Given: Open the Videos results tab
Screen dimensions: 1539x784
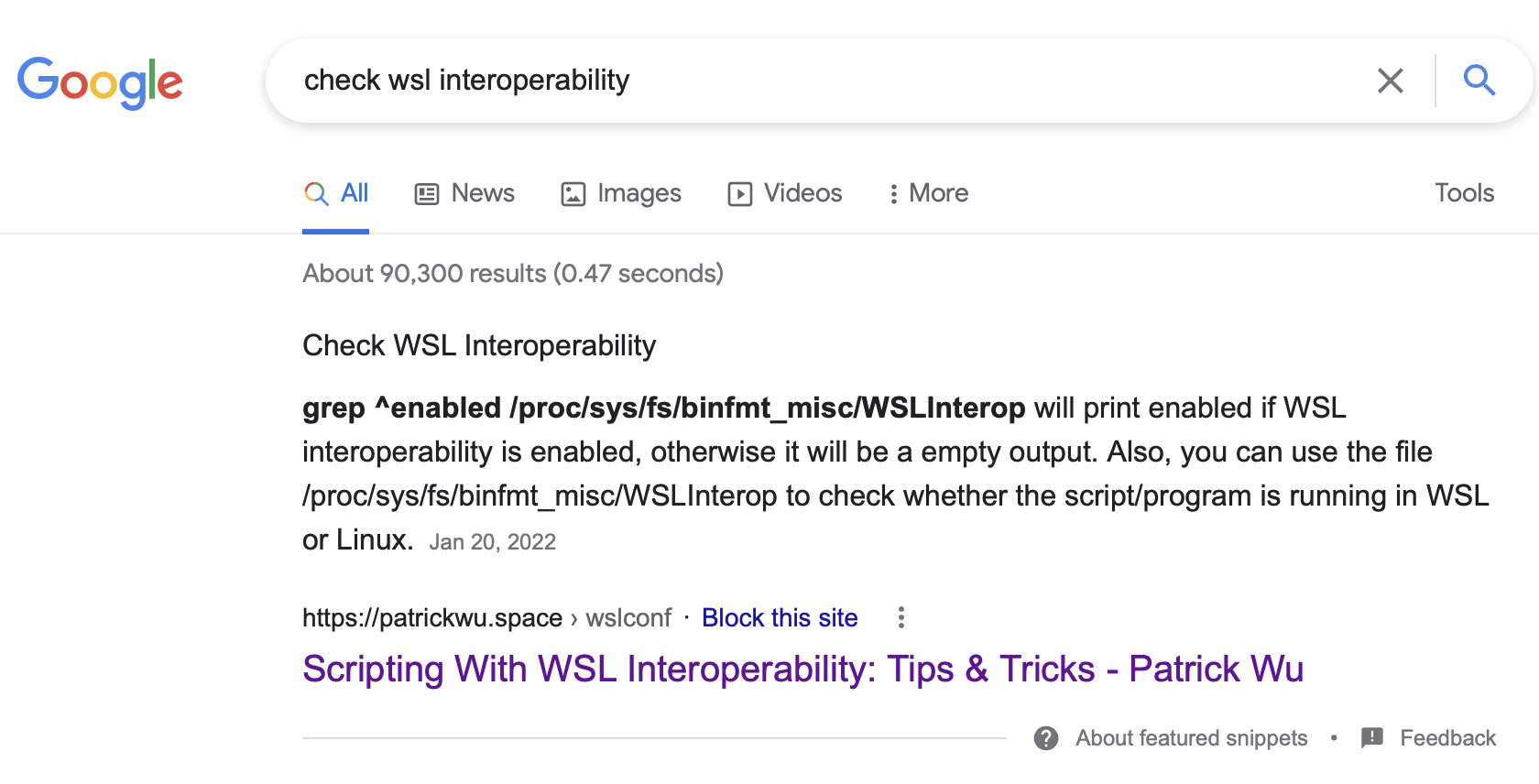Looking at the screenshot, I should click(785, 193).
